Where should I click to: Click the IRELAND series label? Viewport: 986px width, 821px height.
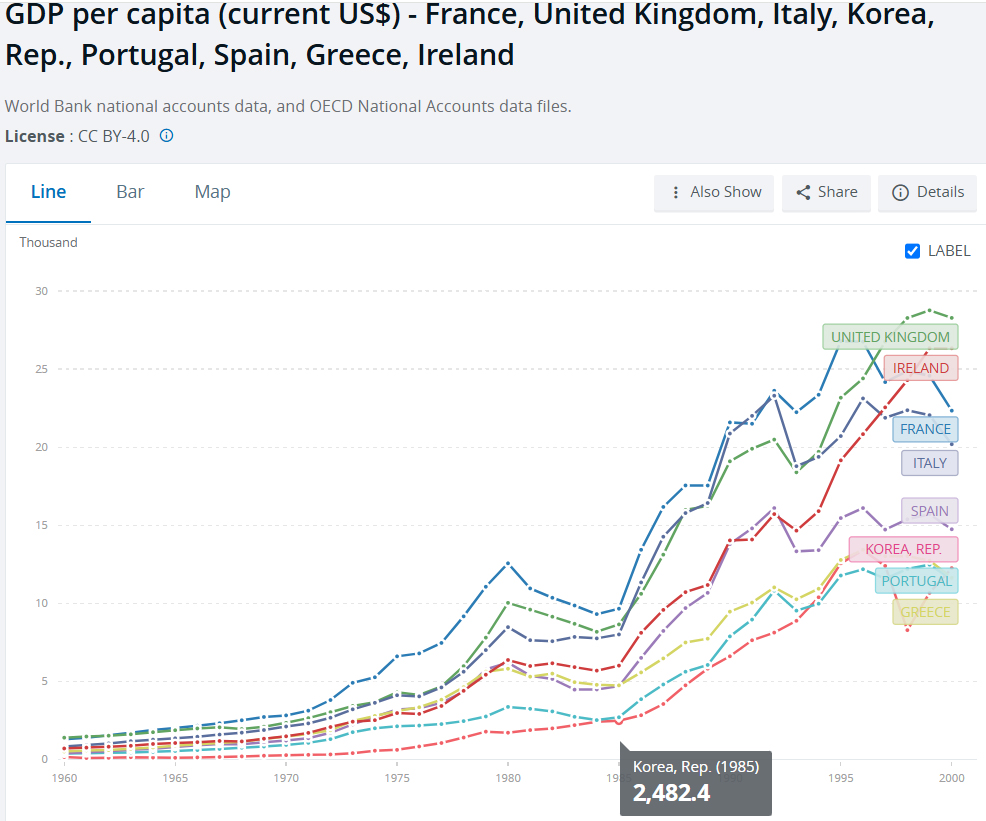coord(920,368)
